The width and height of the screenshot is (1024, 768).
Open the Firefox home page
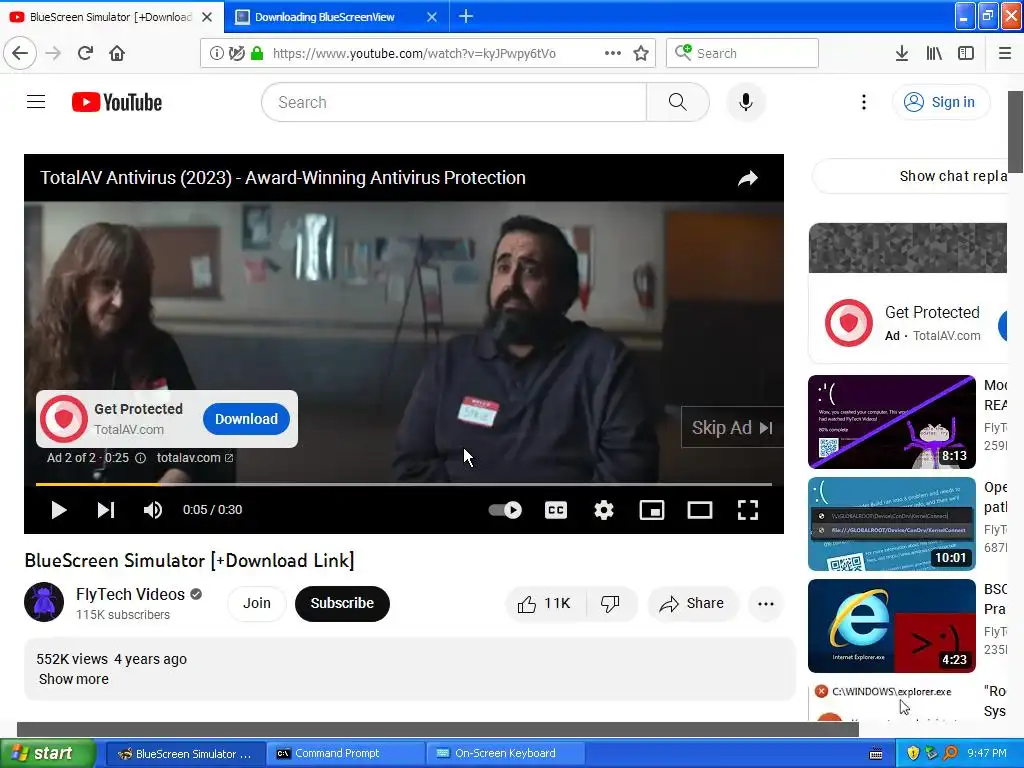click(x=117, y=53)
